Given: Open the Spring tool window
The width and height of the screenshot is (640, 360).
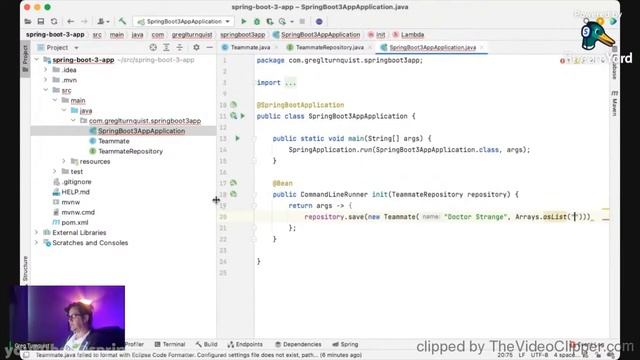Looking at the screenshot, I should 345,344.
